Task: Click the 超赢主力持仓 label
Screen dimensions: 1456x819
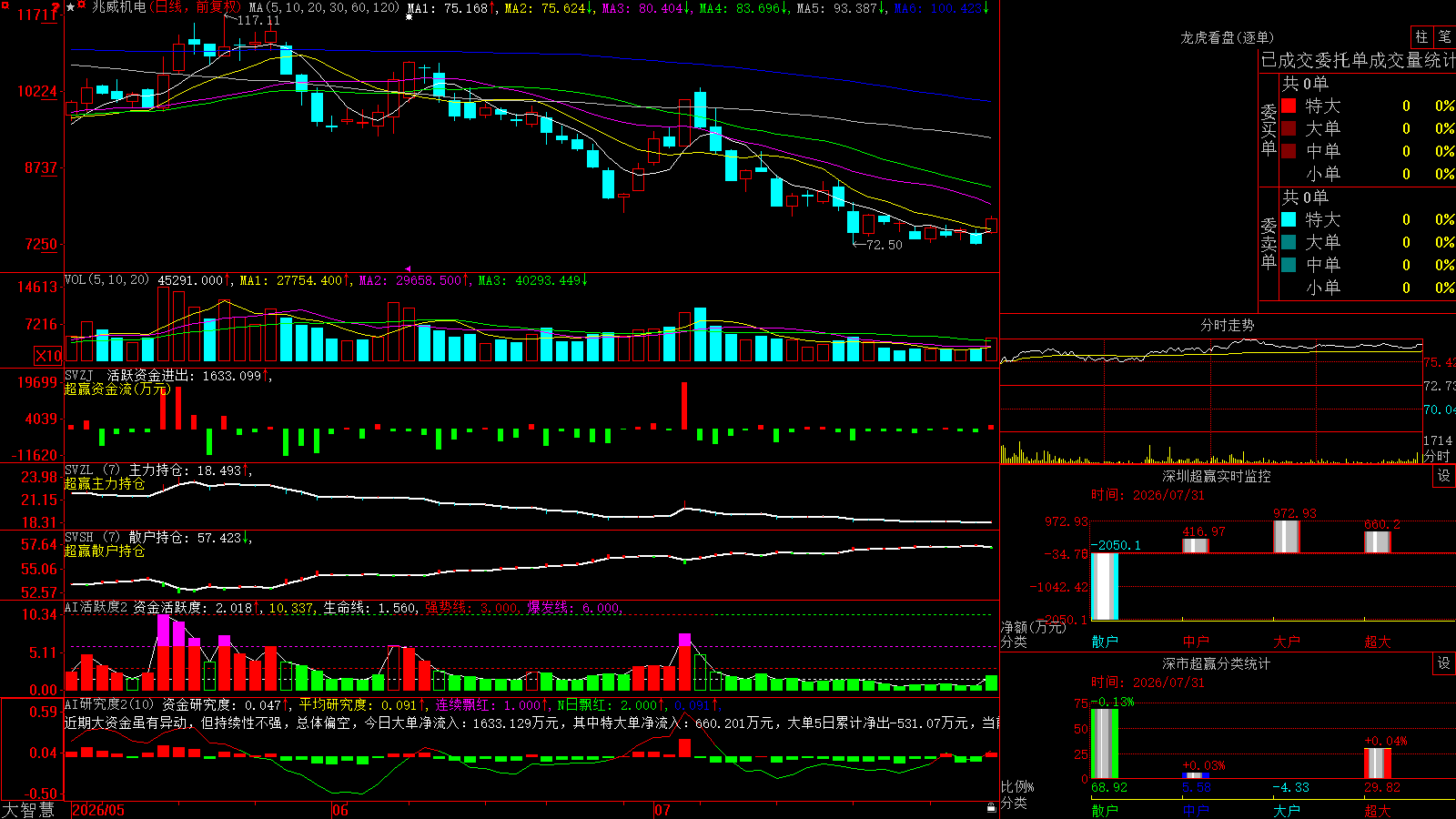Action: (x=105, y=484)
